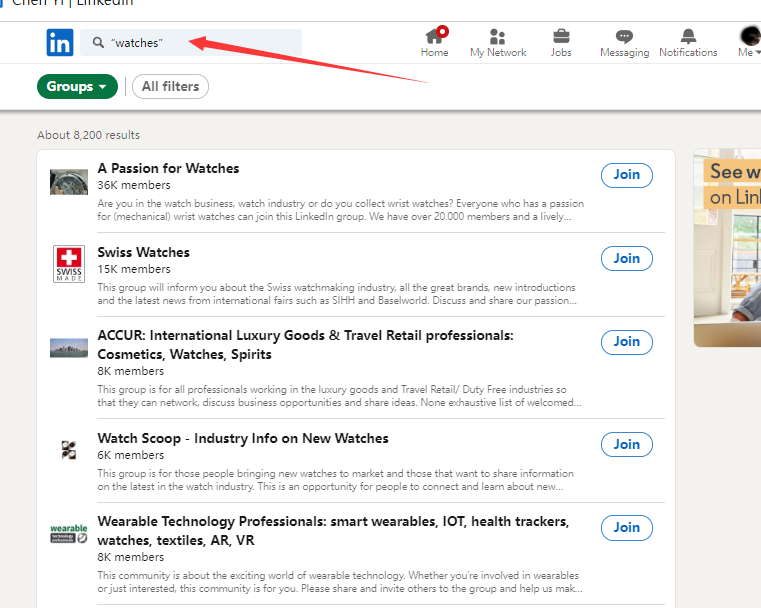761x608 pixels.
Task: Join the Swiss Watches group
Action: 627,259
